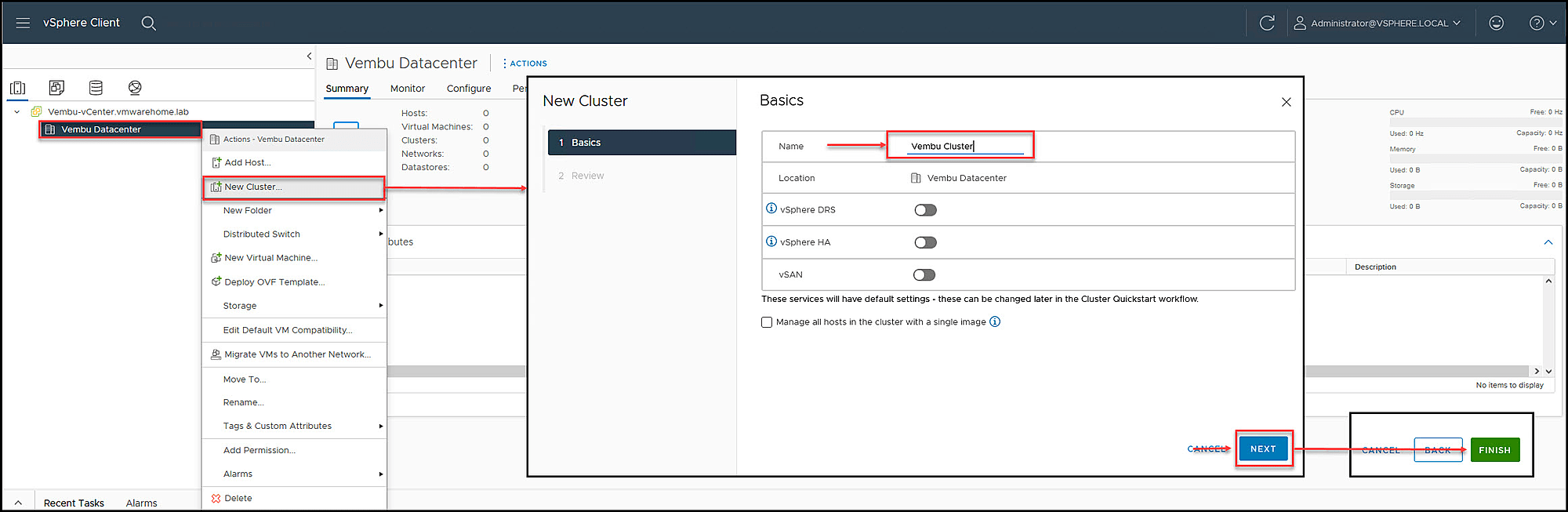Expand the Recent Tasks bottom panel
Image resolution: width=1568 pixels, height=512 pixels.
click(x=18, y=503)
